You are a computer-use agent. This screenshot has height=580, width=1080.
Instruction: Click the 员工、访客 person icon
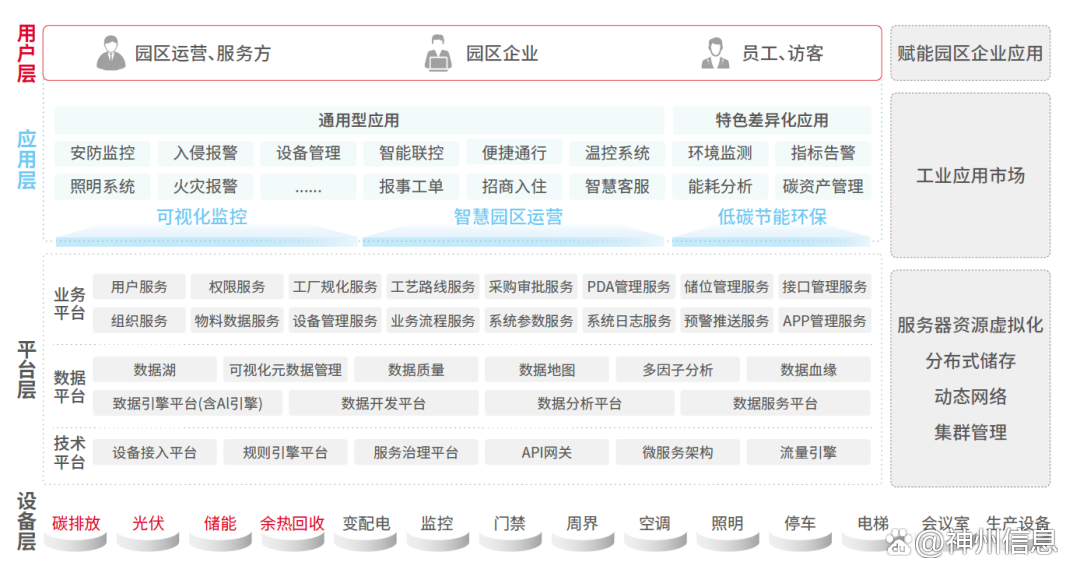point(715,53)
